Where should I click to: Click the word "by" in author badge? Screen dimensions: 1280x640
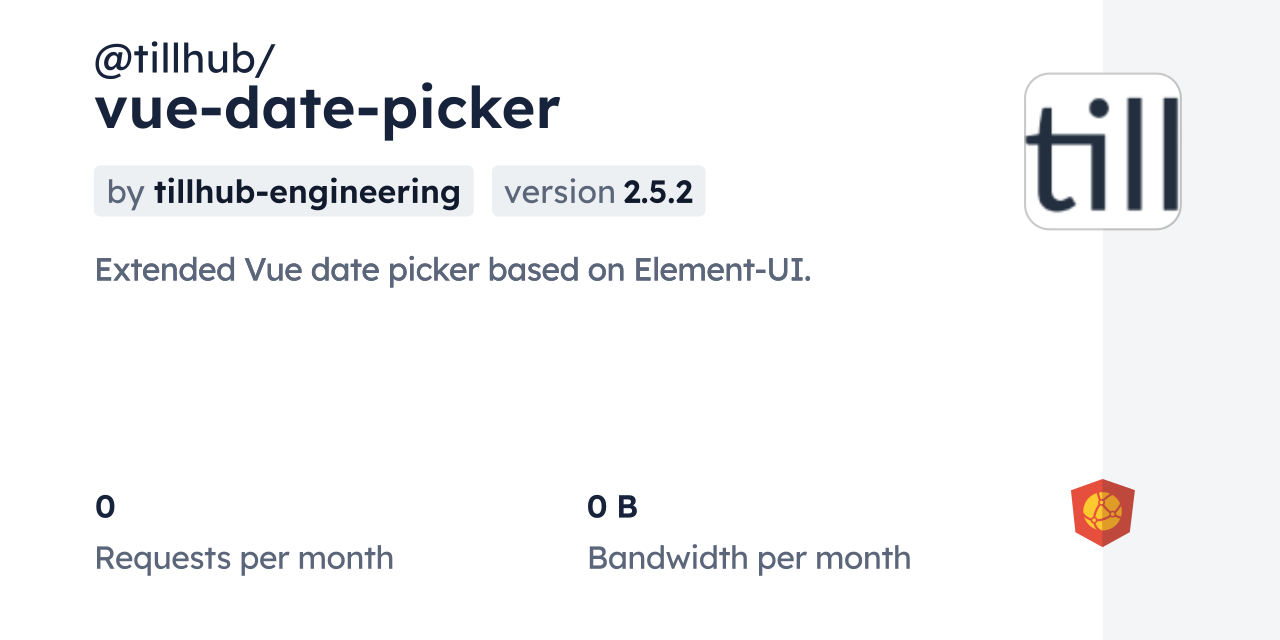(x=126, y=191)
